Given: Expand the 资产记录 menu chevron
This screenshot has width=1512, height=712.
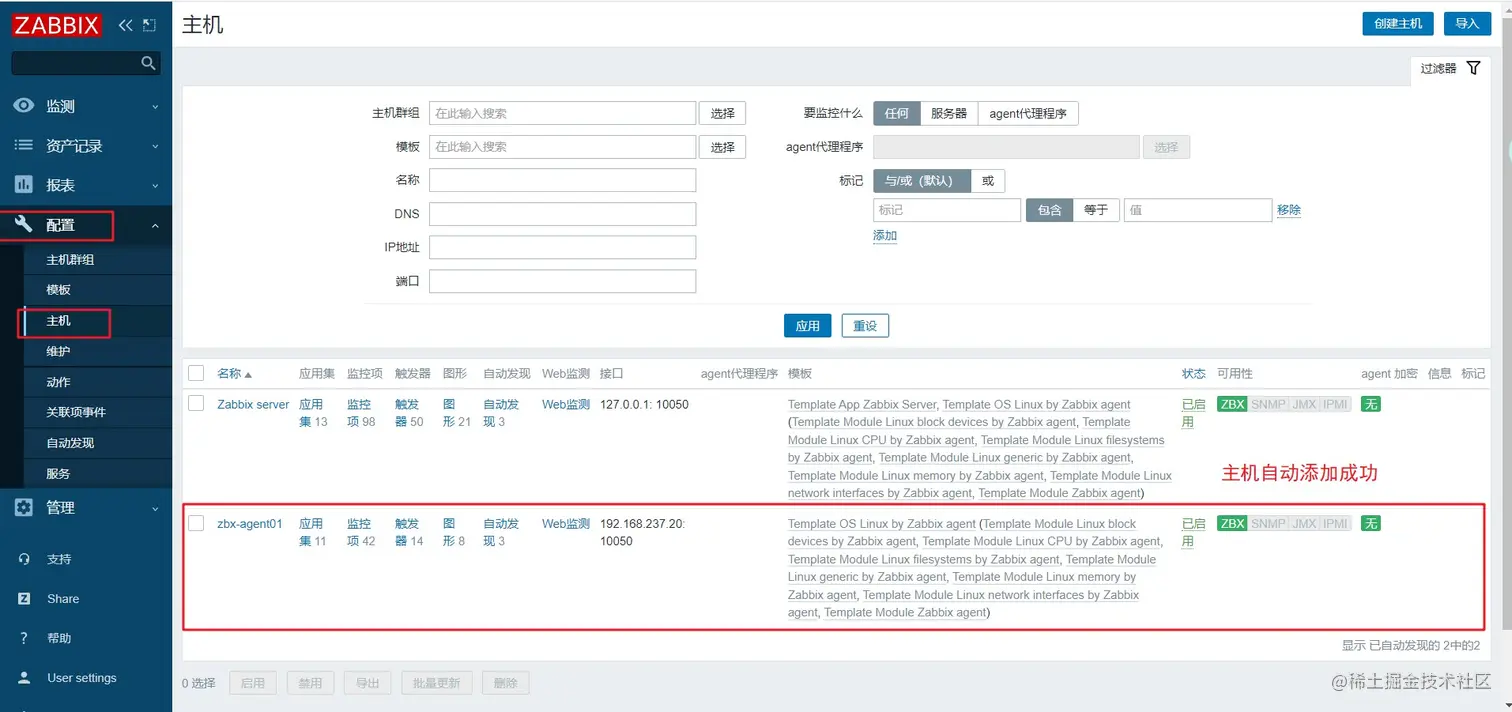Looking at the screenshot, I should pyautogui.click(x=155, y=146).
